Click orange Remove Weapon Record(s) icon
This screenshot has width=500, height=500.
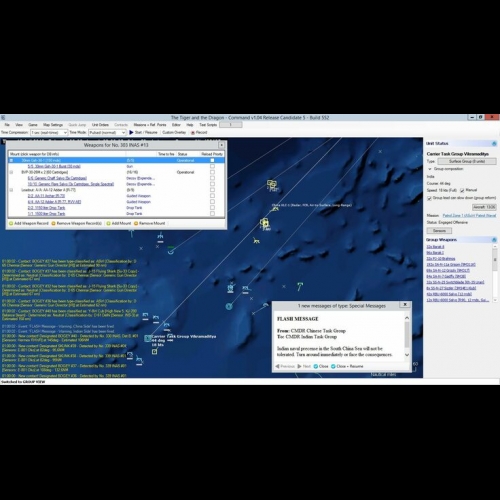click(x=53, y=223)
